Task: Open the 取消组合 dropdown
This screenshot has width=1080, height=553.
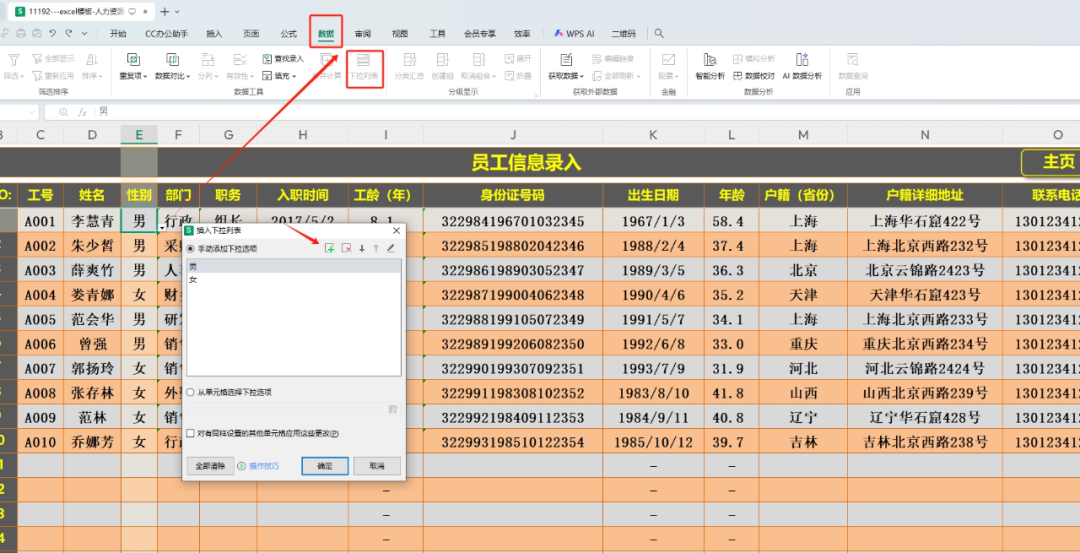Action: point(478,76)
